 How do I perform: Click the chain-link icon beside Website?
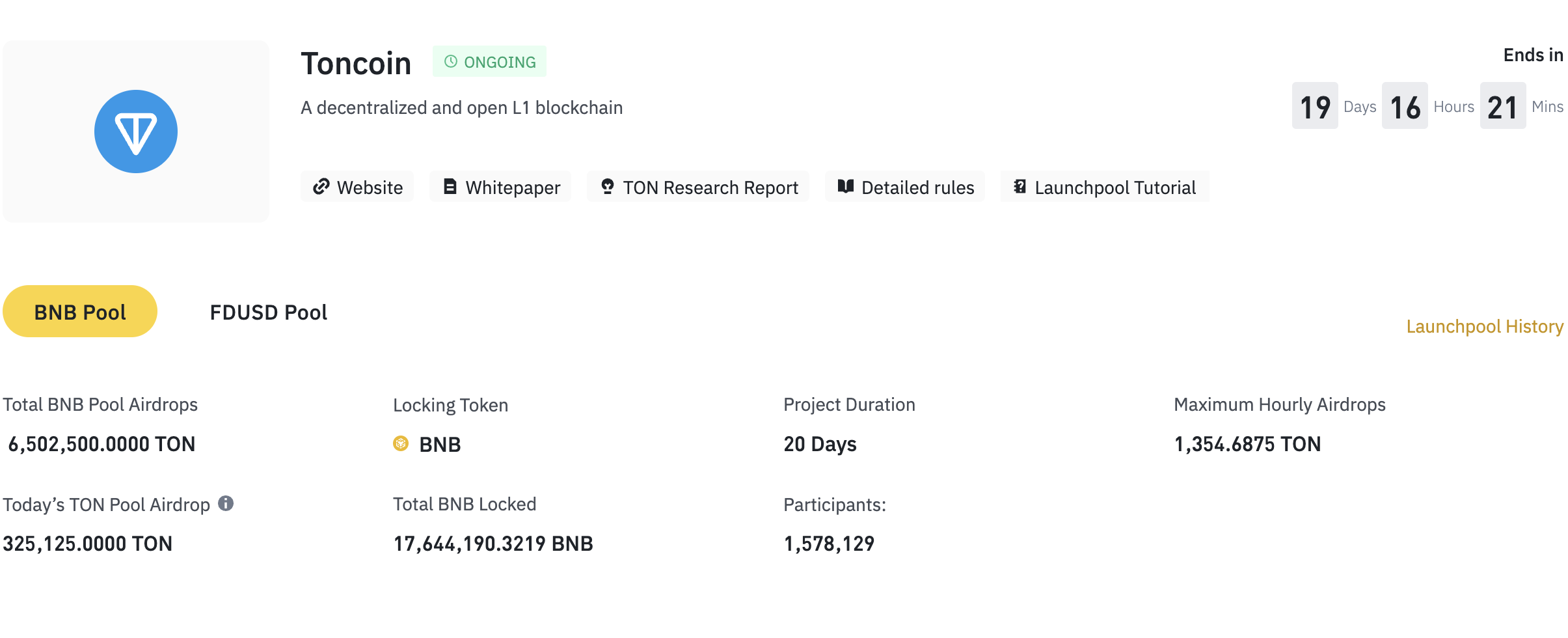pos(321,187)
